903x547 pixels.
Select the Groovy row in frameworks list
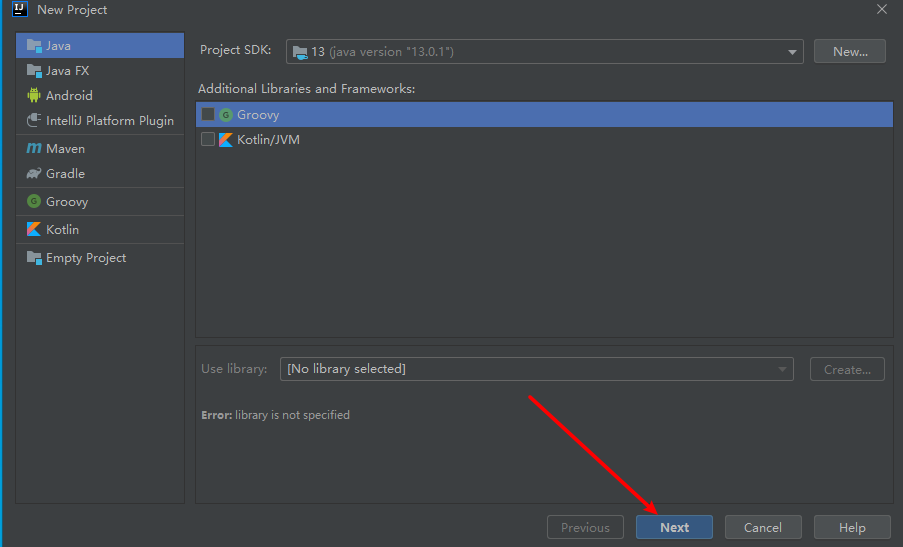(544, 115)
